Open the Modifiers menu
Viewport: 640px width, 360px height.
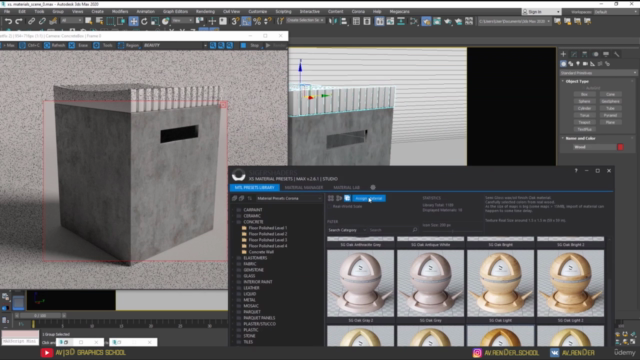(x=120, y=11)
